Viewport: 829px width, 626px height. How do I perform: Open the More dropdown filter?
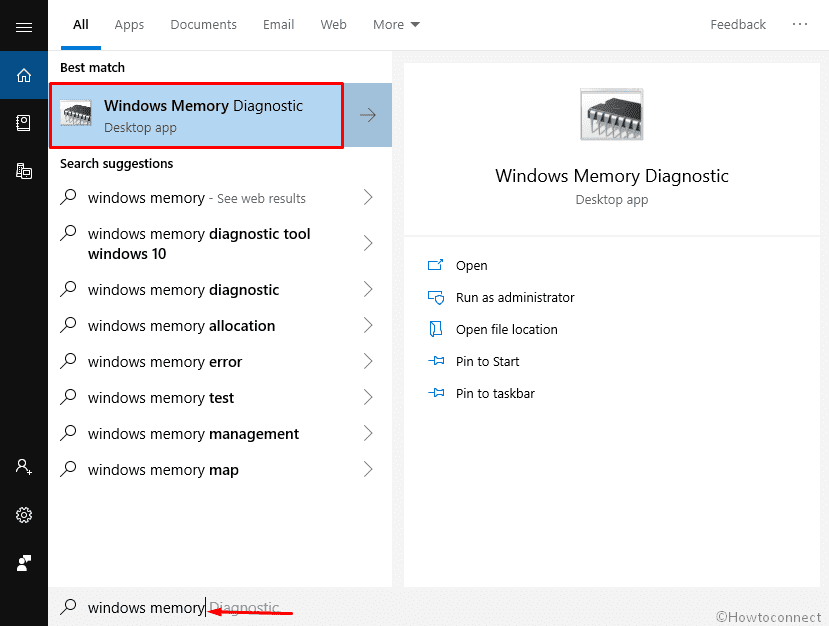point(396,24)
